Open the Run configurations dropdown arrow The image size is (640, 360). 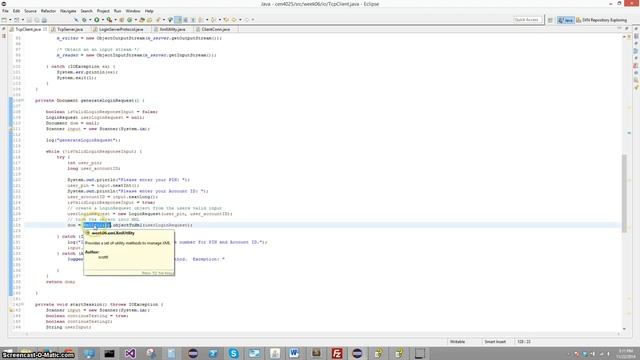point(102,20)
